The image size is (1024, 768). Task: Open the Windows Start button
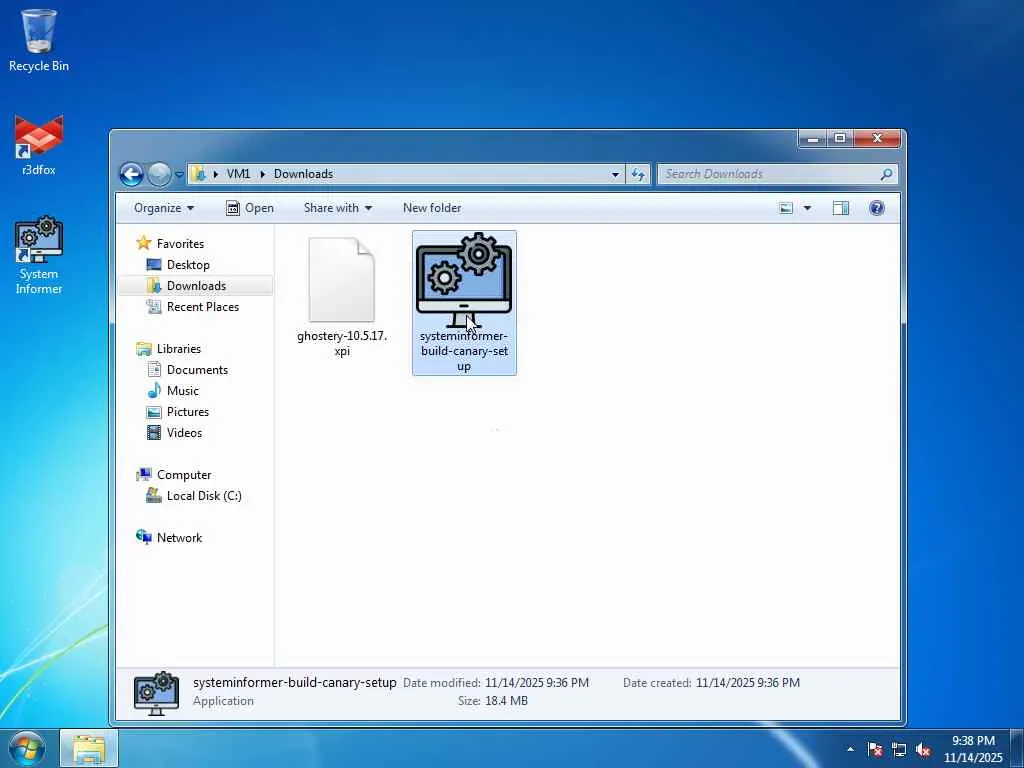coord(27,748)
